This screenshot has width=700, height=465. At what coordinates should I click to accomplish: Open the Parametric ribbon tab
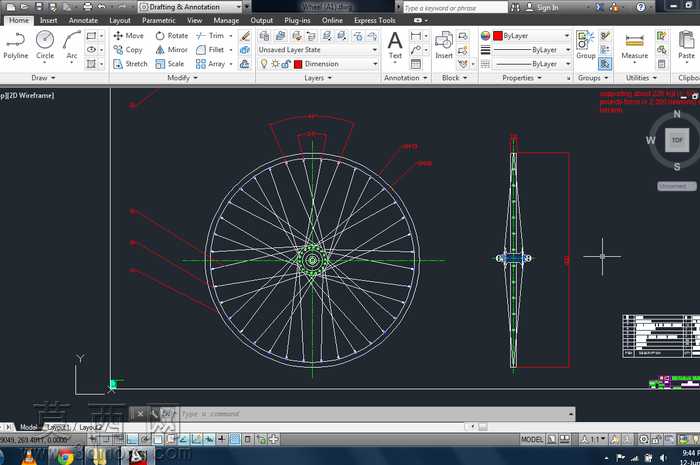point(158,21)
